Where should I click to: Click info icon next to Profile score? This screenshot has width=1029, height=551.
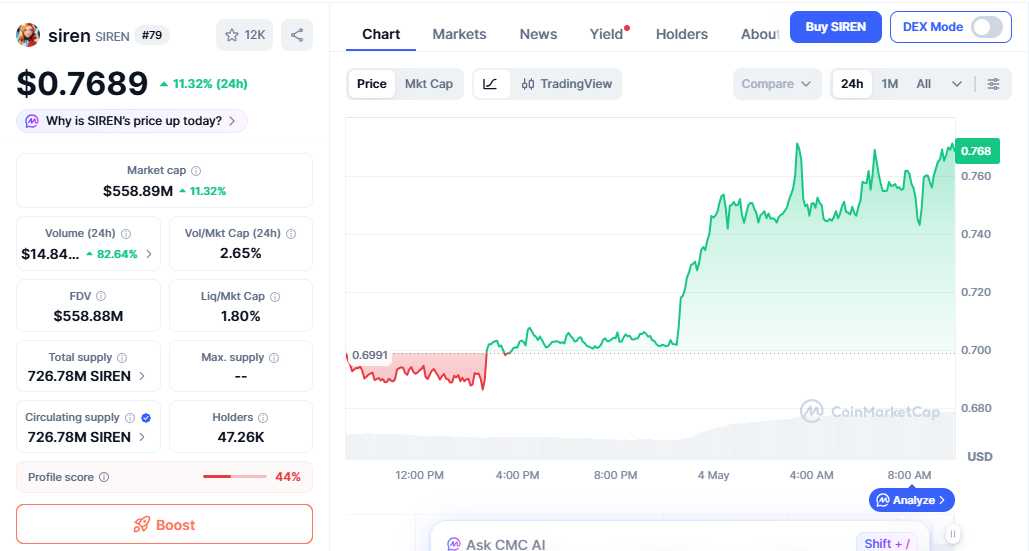[x=104, y=478]
